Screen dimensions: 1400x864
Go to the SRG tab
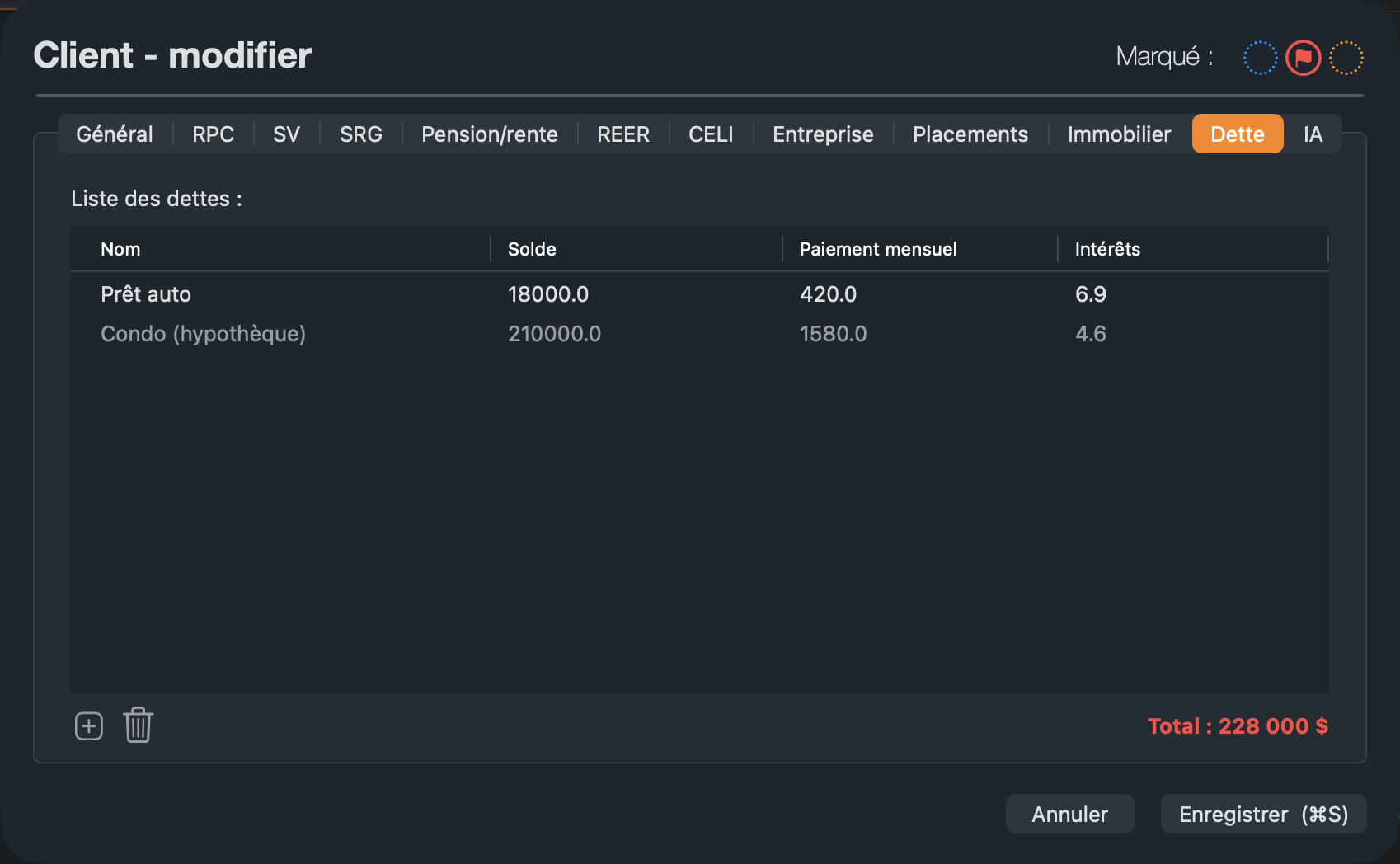point(361,134)
